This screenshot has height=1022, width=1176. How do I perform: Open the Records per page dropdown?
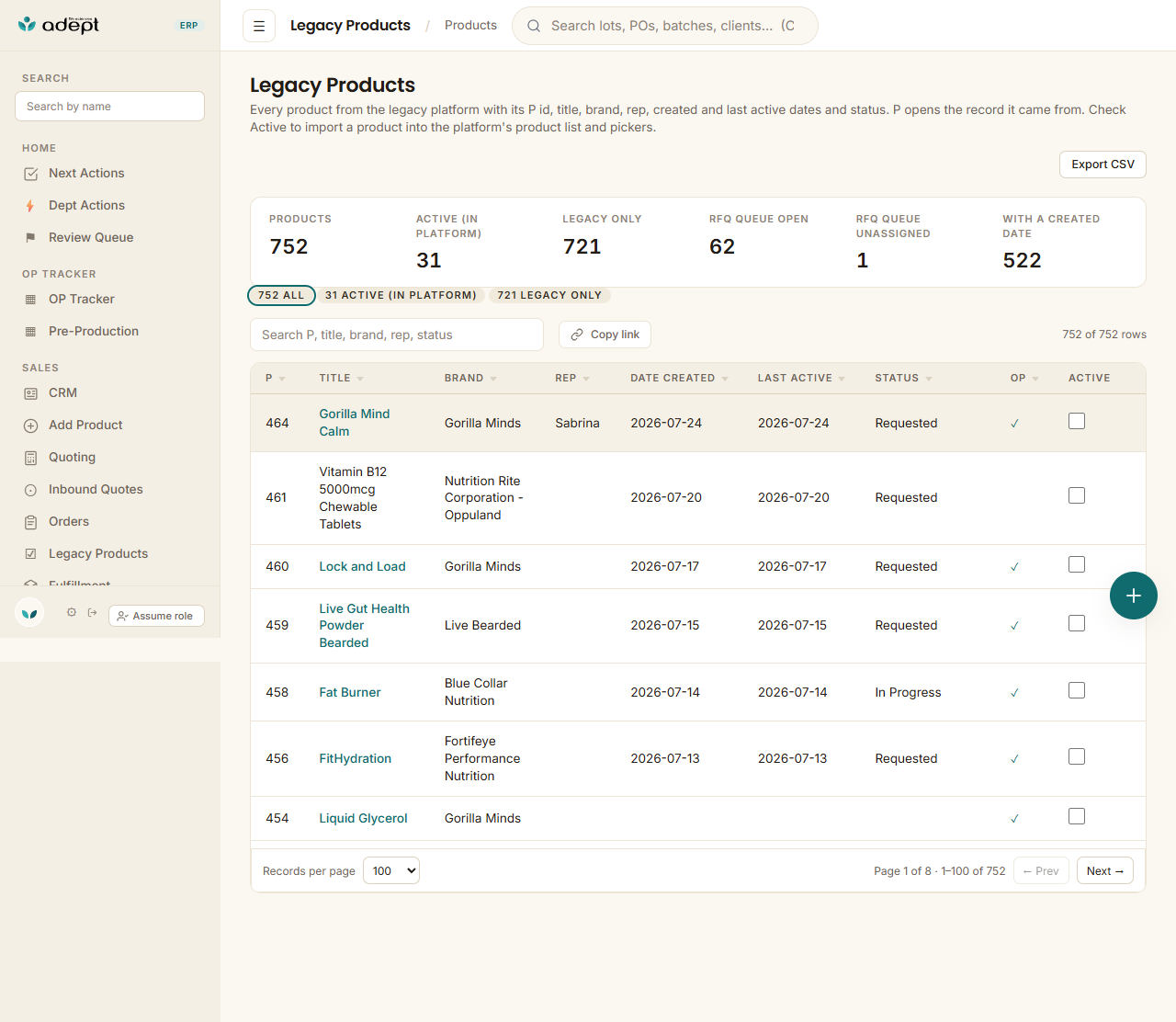(391, 870)
